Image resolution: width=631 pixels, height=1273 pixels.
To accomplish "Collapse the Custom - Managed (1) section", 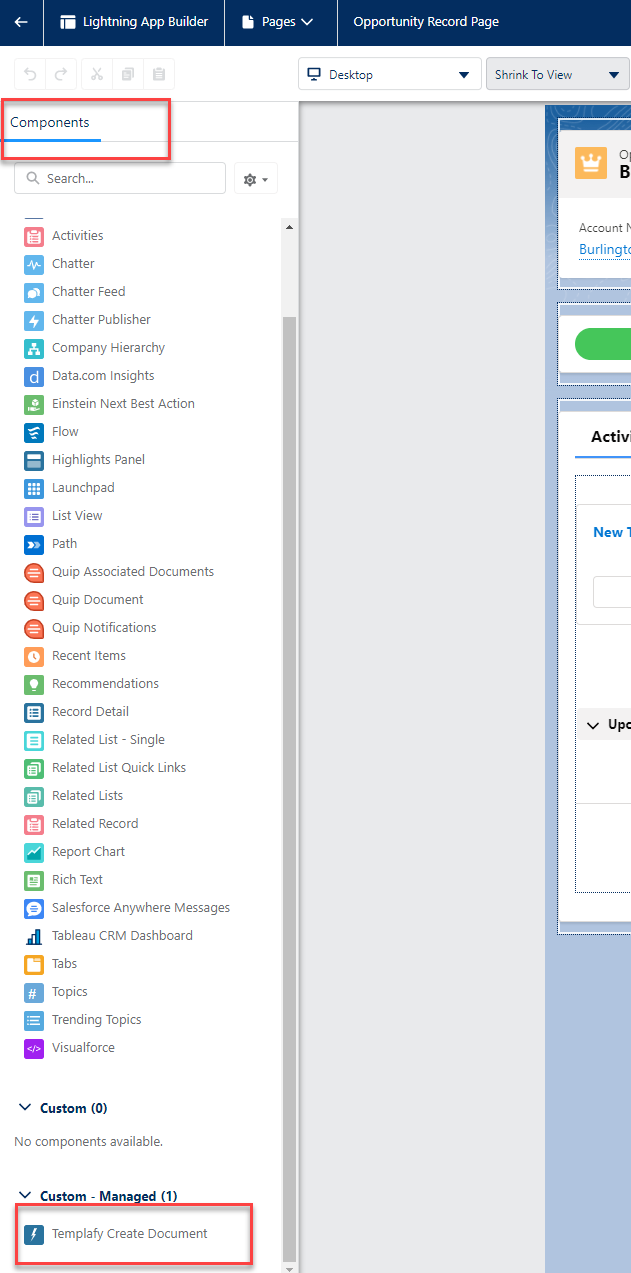I will [x=25, y=1196].
